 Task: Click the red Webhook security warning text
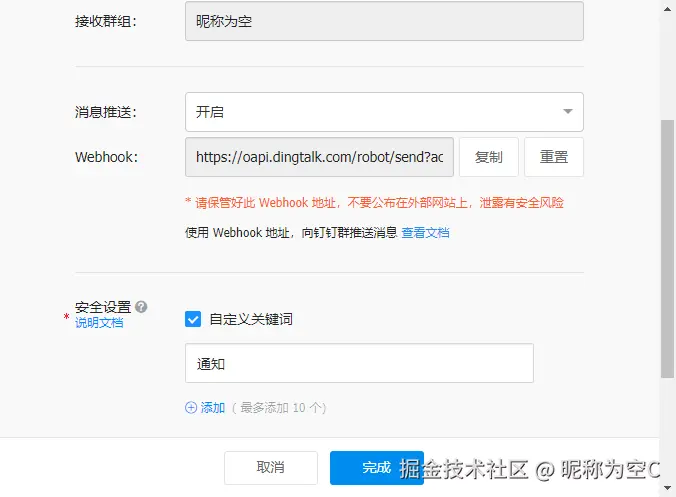coord(374,203)
